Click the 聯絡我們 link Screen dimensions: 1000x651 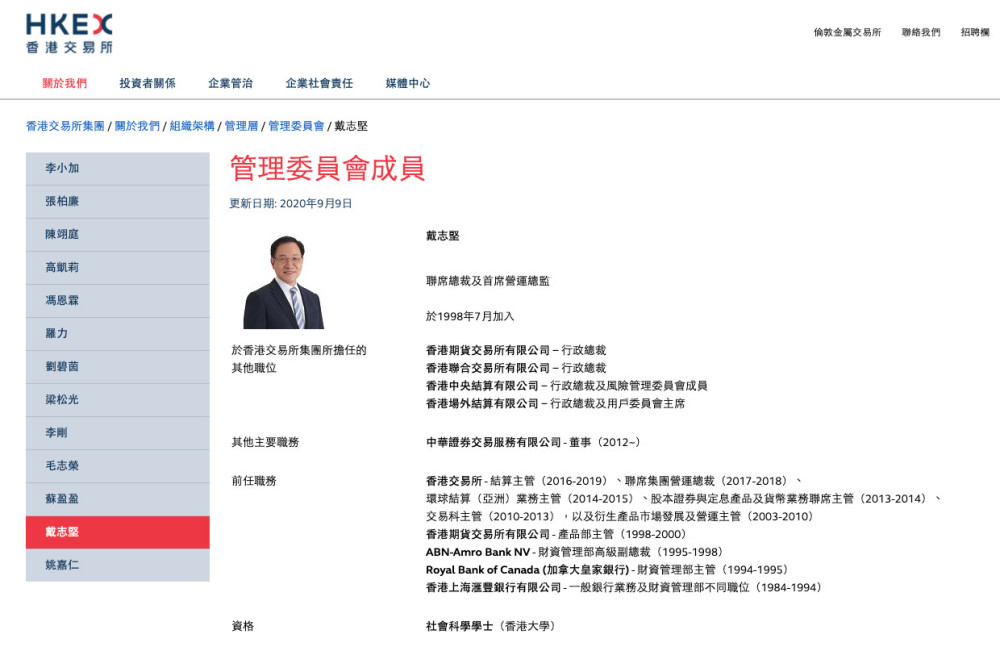pos(921,32)
